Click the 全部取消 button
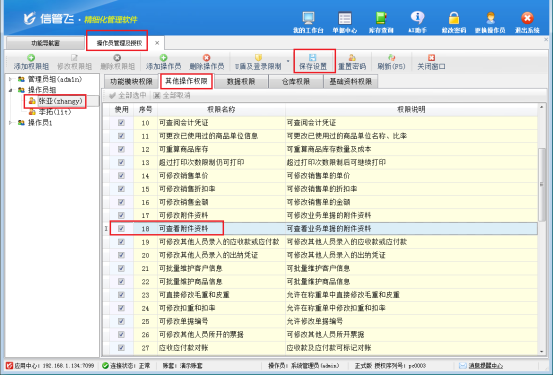Image resolution: width=554 pixels, height=376 pixels. point(172,95)
